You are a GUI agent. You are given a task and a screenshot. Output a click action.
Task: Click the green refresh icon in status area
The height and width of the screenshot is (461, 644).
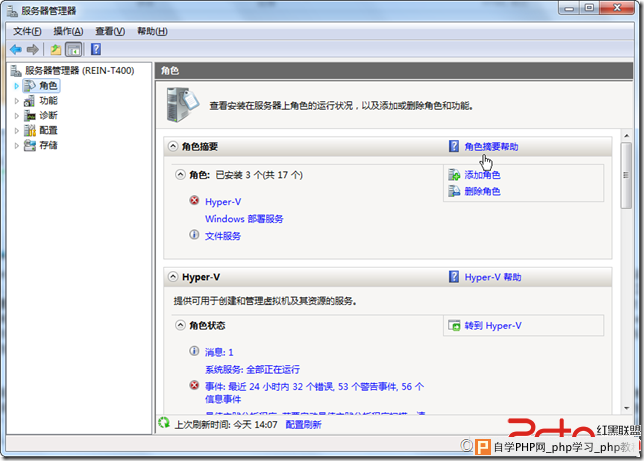click(x=164, y=422)
